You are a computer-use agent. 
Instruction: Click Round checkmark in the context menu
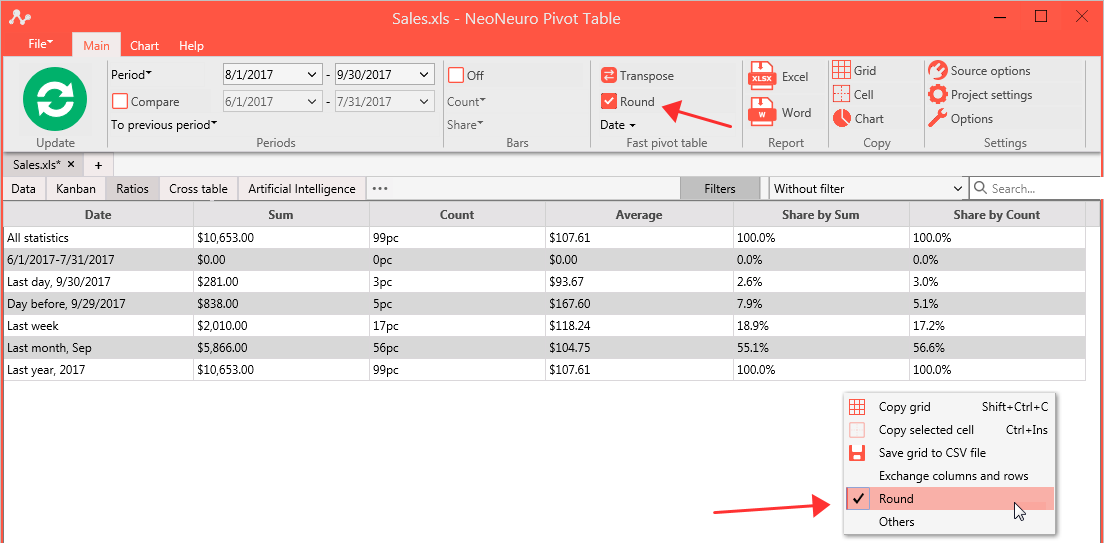tap(858, 499)
